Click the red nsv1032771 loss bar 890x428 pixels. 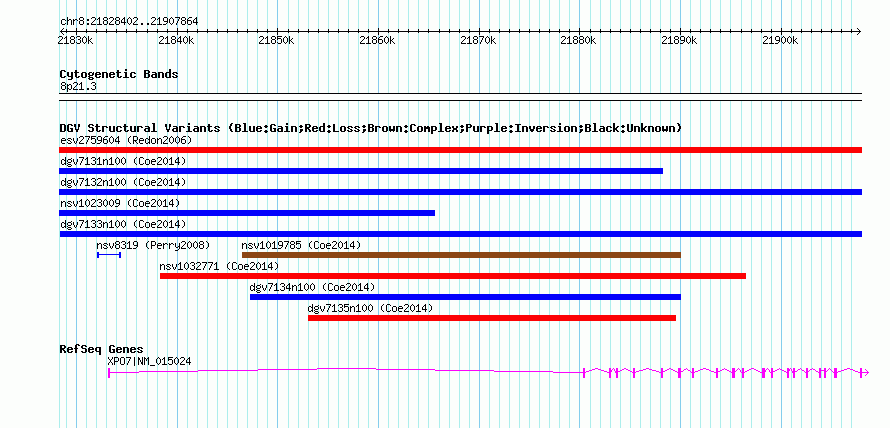[453, 276]
